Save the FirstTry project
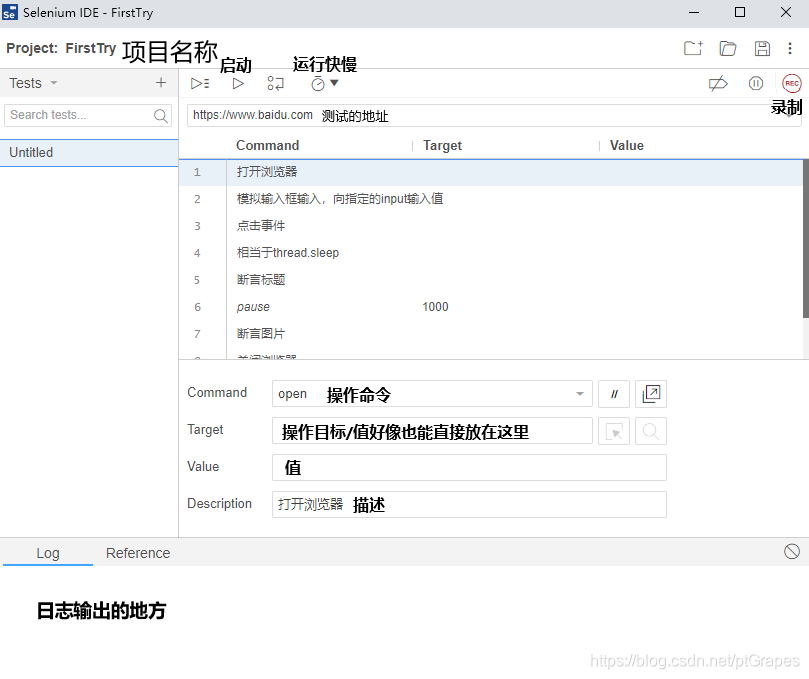809x679 pixels. 761,48
